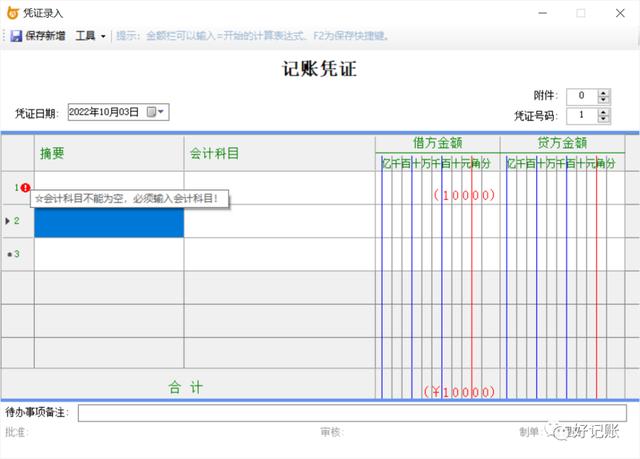Click the 贷方金额 cell in row 2
Screen dimensions: 640x459
click(562, 221)
